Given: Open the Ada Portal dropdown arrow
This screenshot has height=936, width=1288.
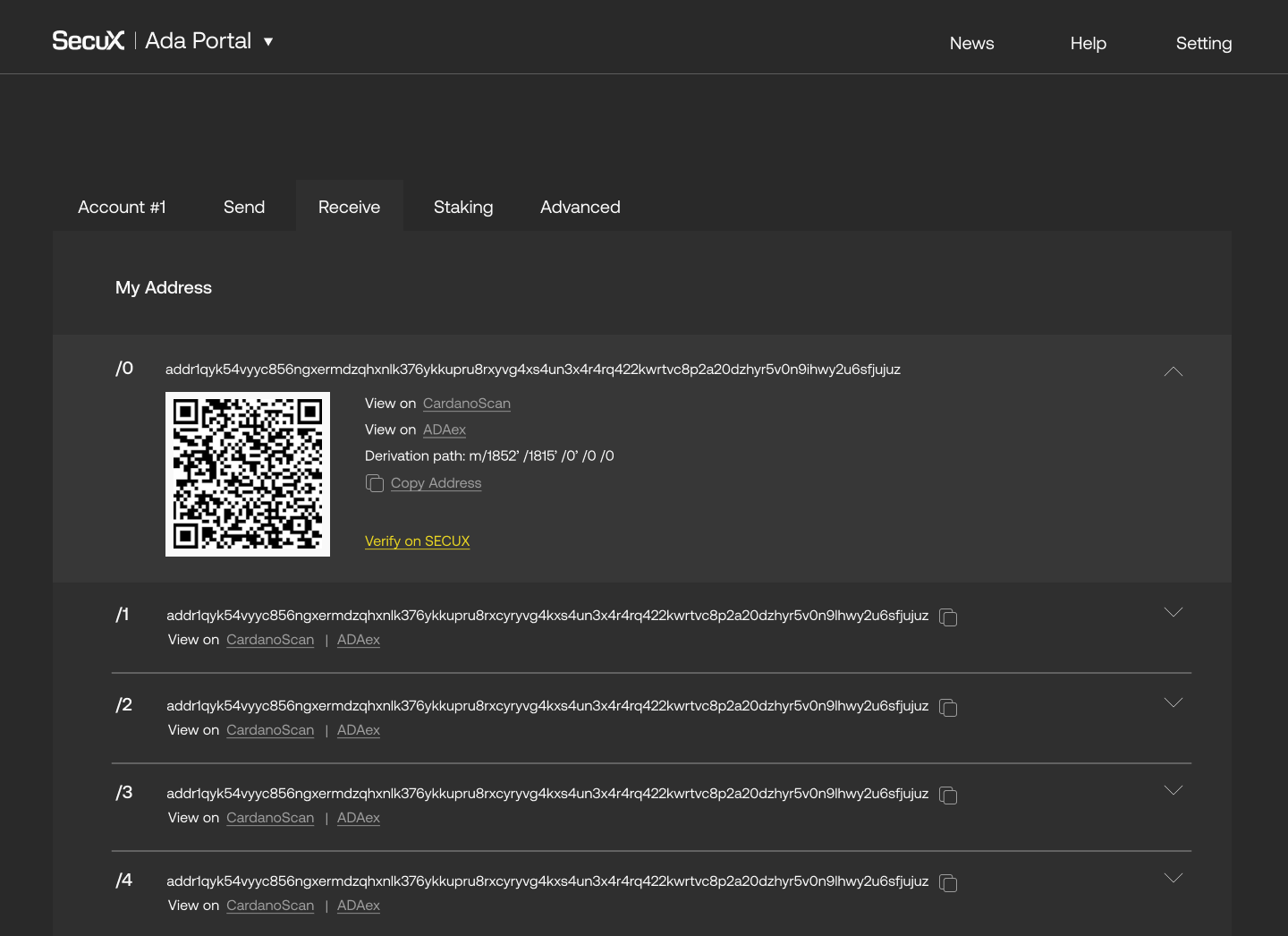Looking at the screenshot, I should click(268, 41).
